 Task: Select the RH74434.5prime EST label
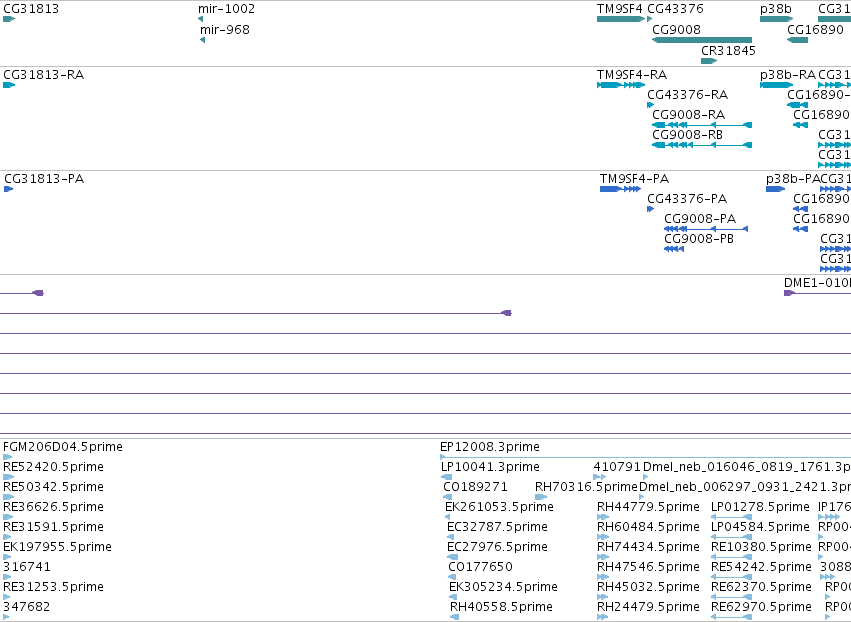pyautogui.click(x=648, y=547)
